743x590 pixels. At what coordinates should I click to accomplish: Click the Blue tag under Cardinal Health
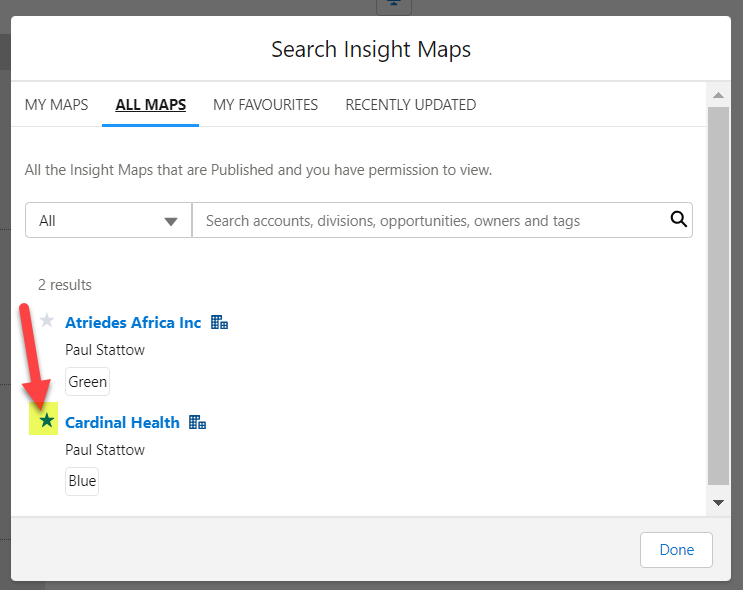point(82,481)
